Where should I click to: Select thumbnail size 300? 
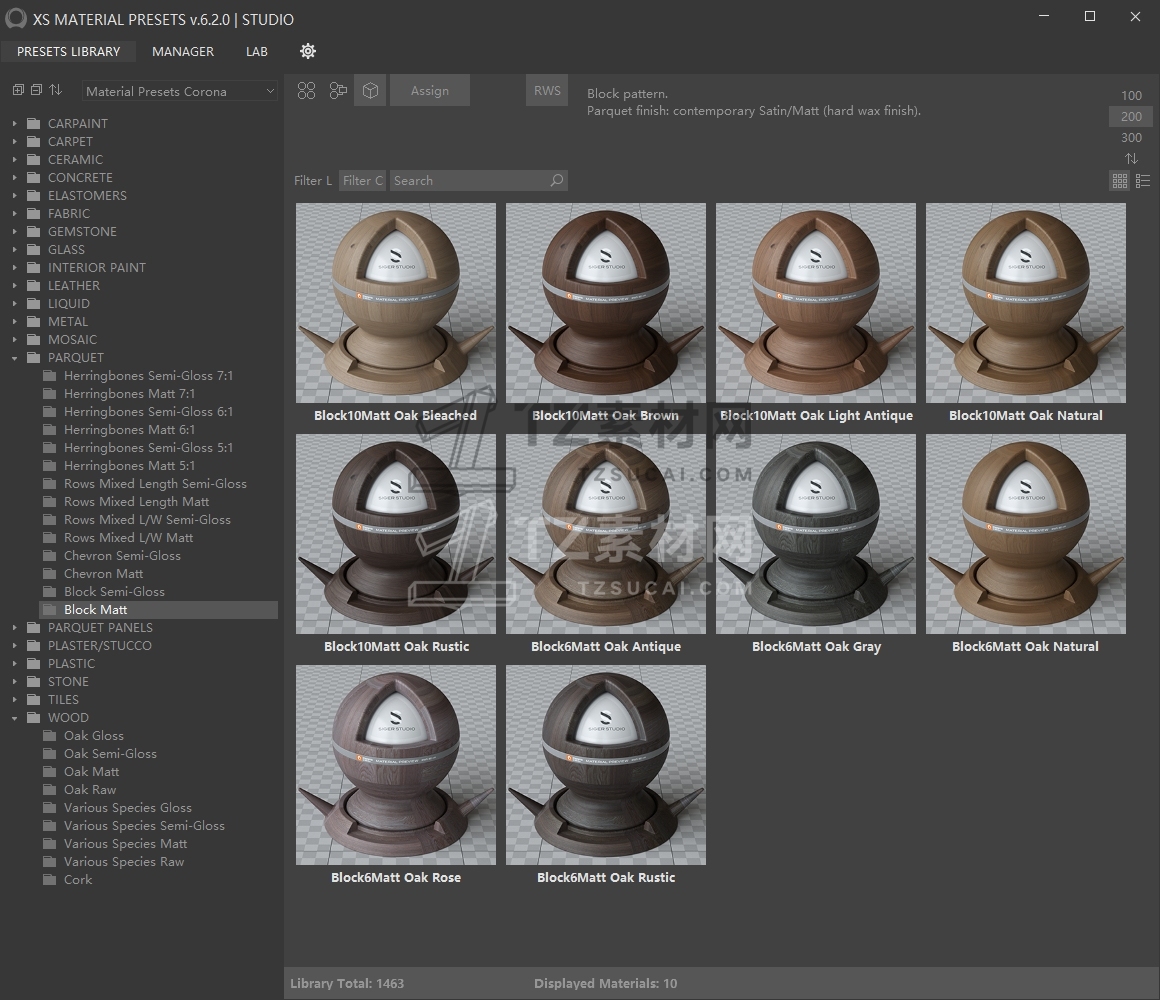coord(1131,138)
